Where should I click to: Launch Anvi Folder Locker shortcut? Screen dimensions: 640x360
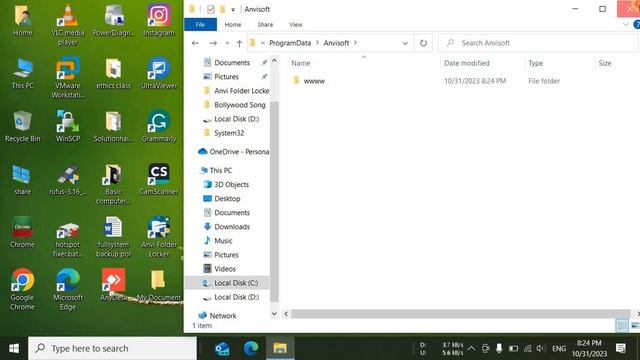coord(159,238)
